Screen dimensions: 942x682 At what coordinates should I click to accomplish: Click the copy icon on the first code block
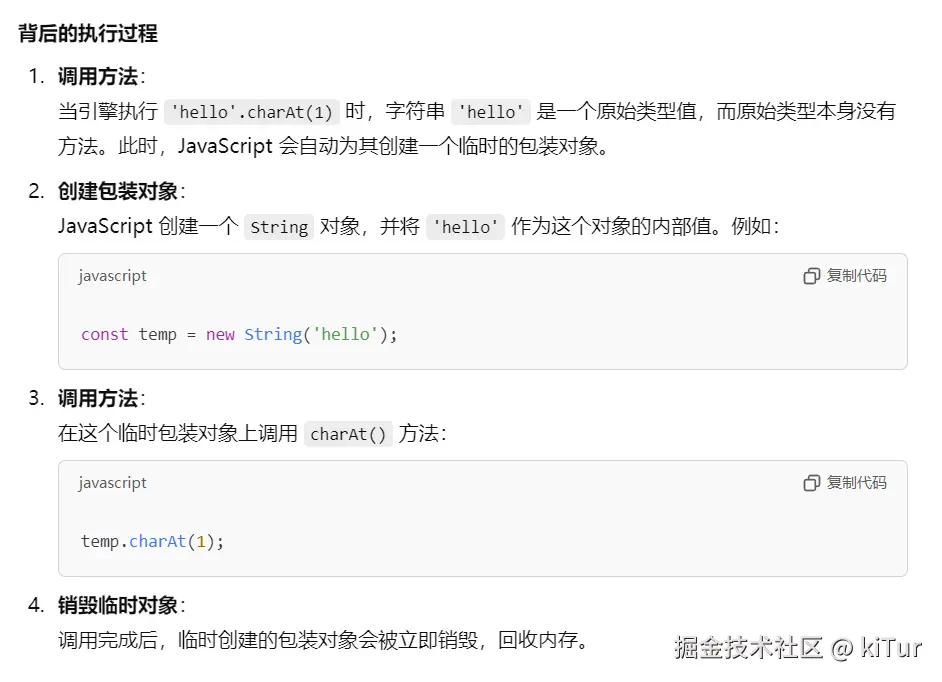coord(811,276)
